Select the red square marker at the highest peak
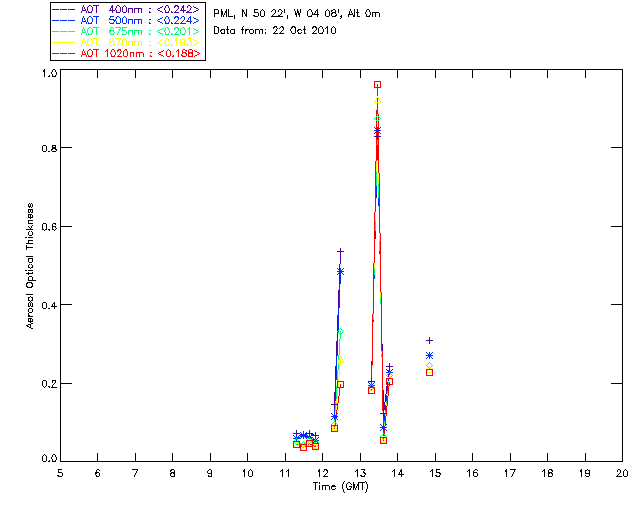Viewport: 640px width, 512px height. pyautogui.click(x=378, y=85)
